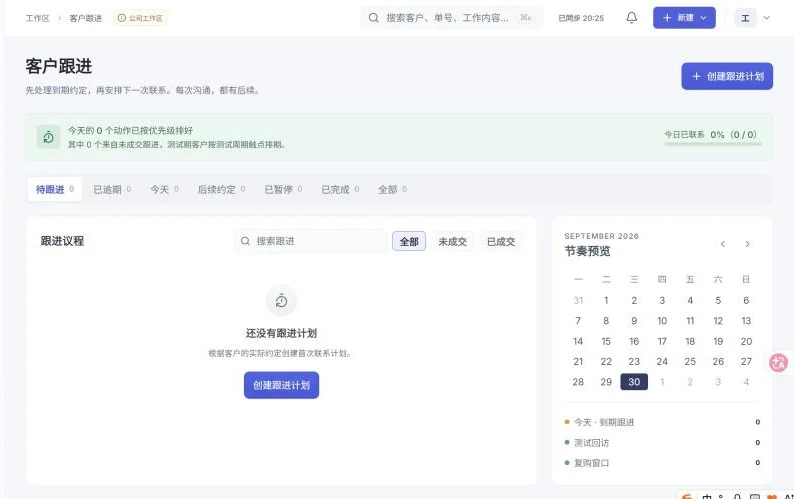This screenshot has width=794, height=499.
Task: Select the 已成交 filter
Action: [x=501, y=242]
